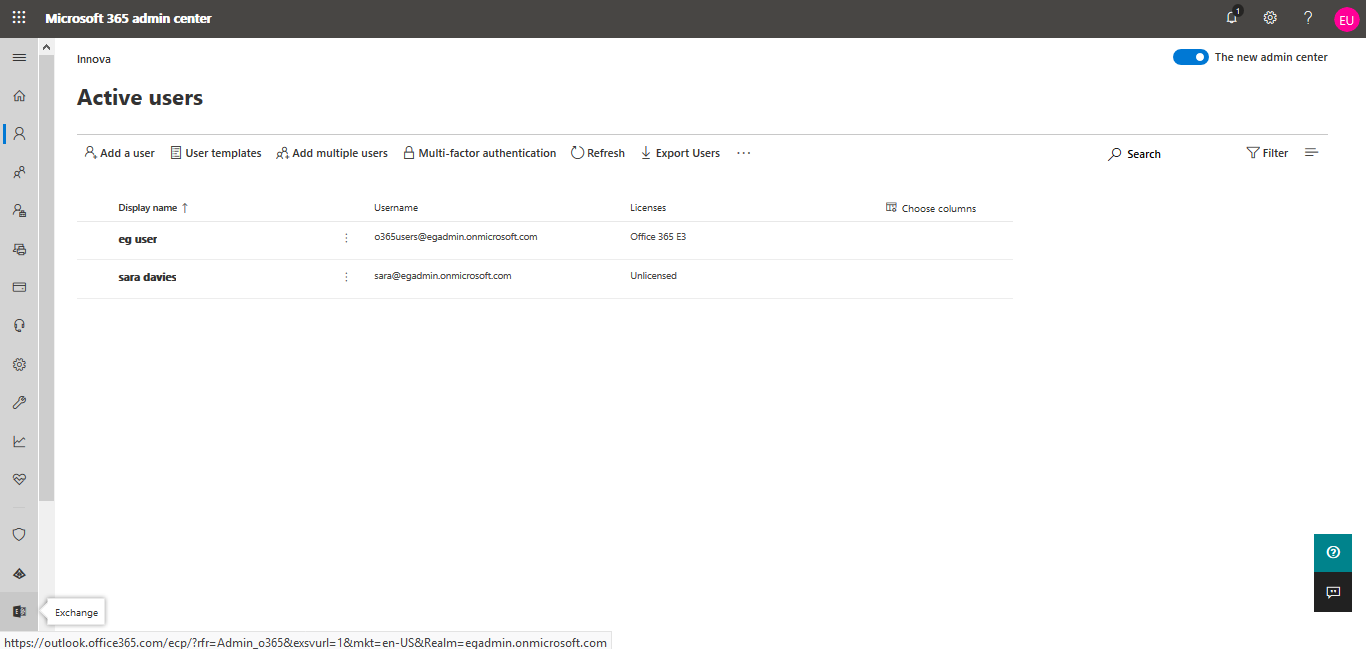This screenshot has height=649, width=1366.
Task: Click Add a user
Action: point(119,153)
